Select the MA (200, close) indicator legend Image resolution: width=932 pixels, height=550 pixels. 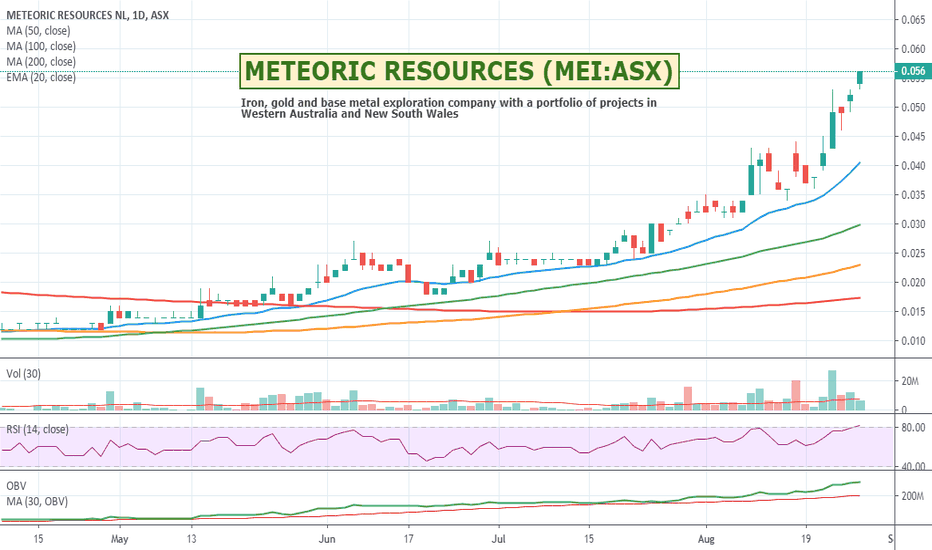click(x=41, y=62)
